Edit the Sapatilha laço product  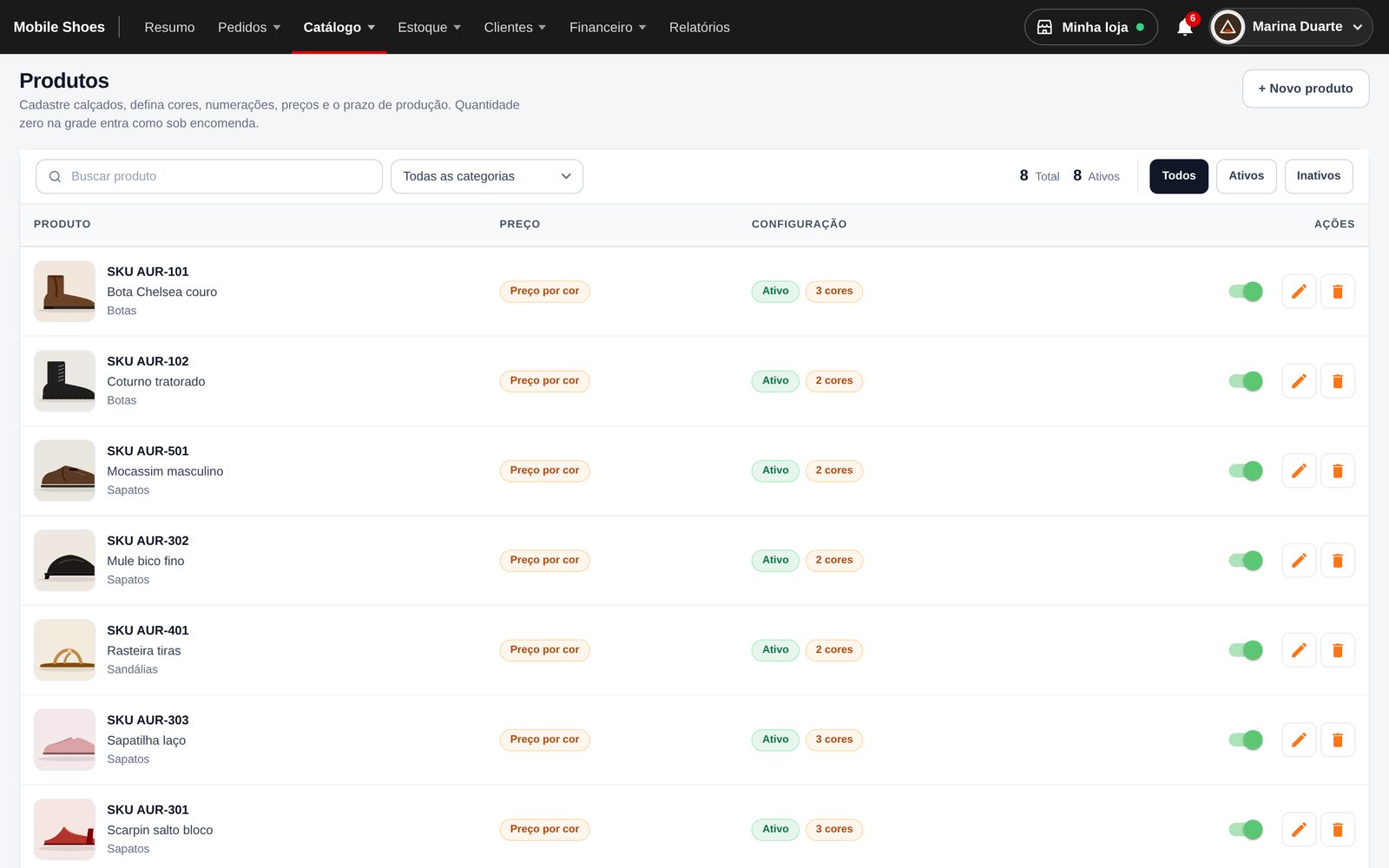[1299, 740]
